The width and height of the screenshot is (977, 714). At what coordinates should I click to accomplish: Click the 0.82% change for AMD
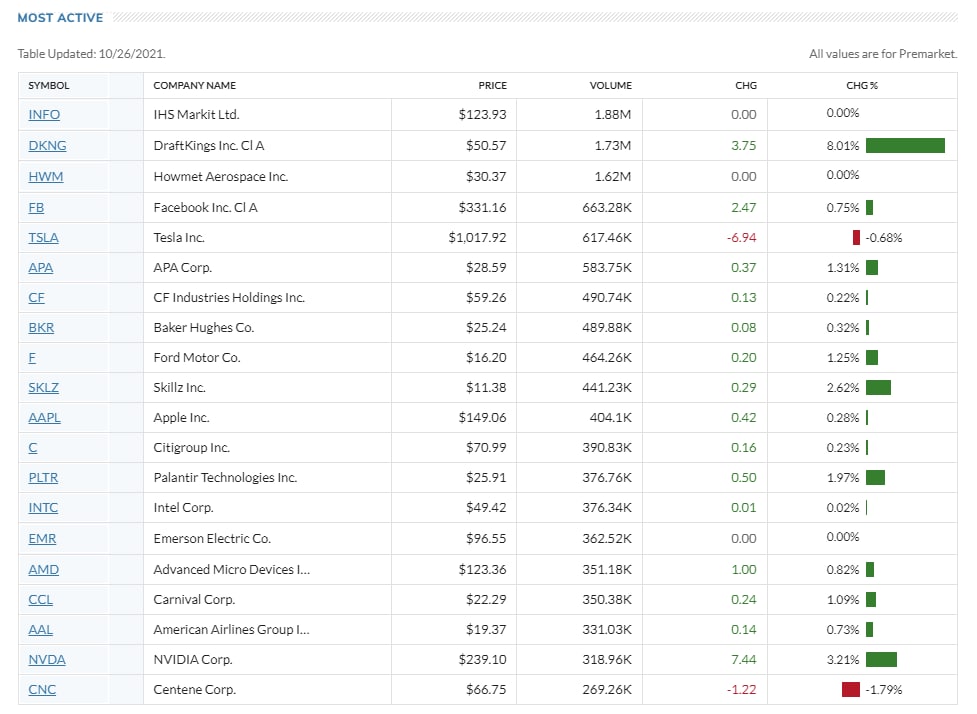pos(842,569)
